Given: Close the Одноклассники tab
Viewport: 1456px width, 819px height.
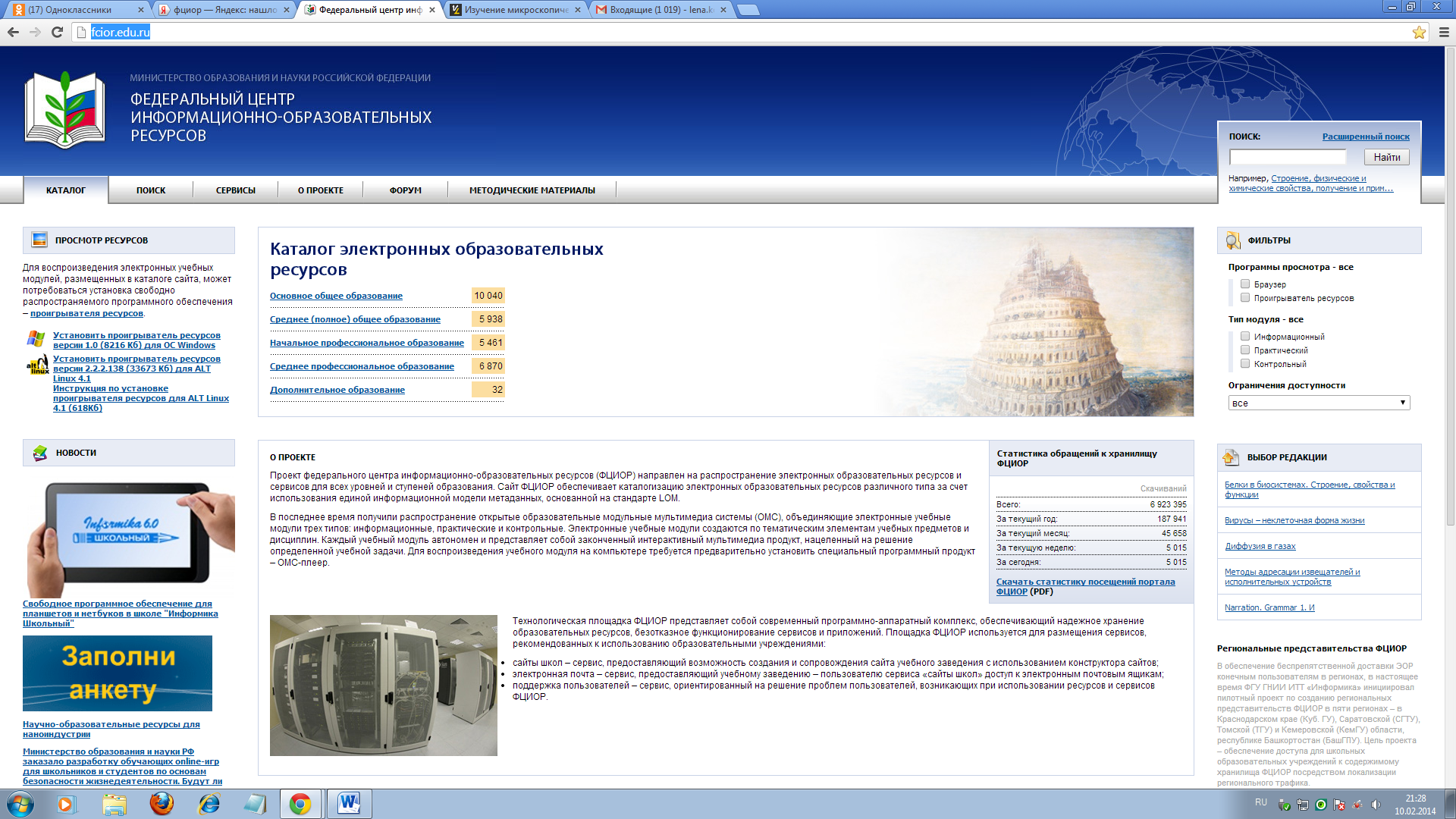Looking at the screenshot, I should click(x=141, y=10).
